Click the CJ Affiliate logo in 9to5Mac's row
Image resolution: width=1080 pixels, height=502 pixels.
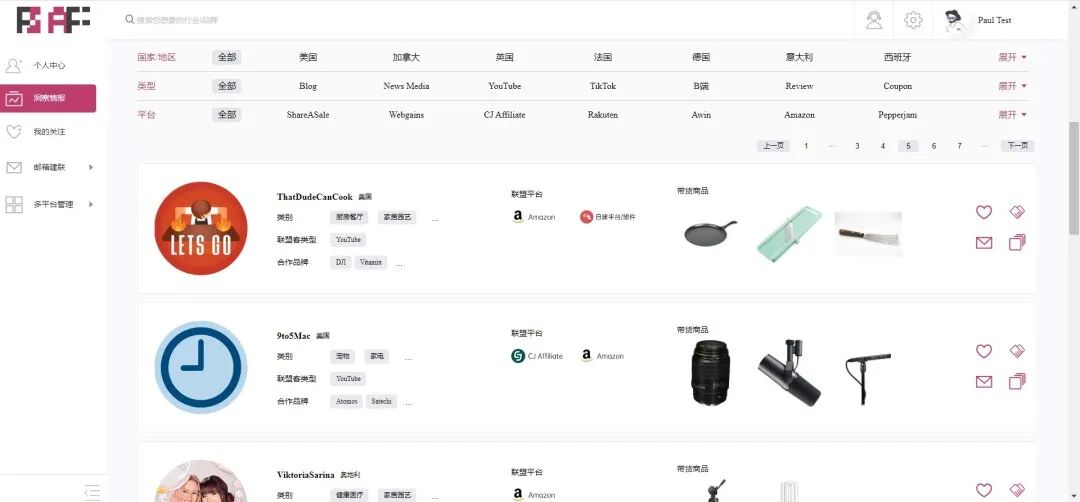[518, 356]
